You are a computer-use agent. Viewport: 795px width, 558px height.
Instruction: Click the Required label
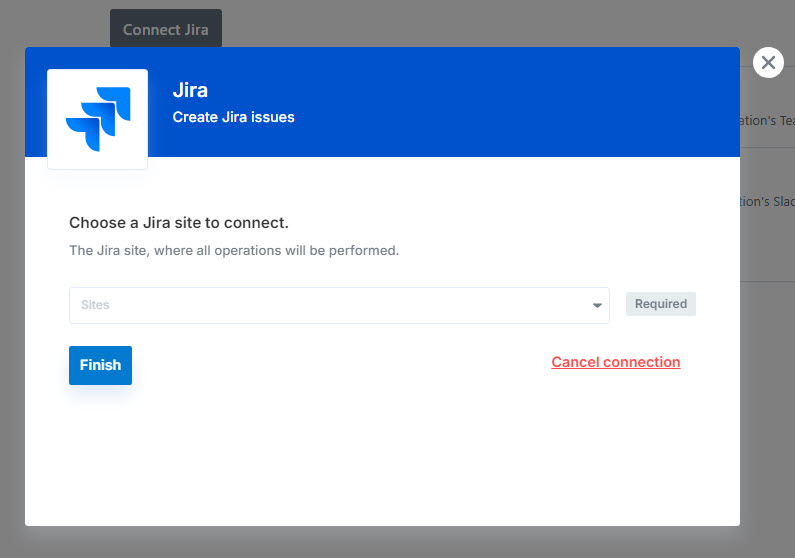661,304
